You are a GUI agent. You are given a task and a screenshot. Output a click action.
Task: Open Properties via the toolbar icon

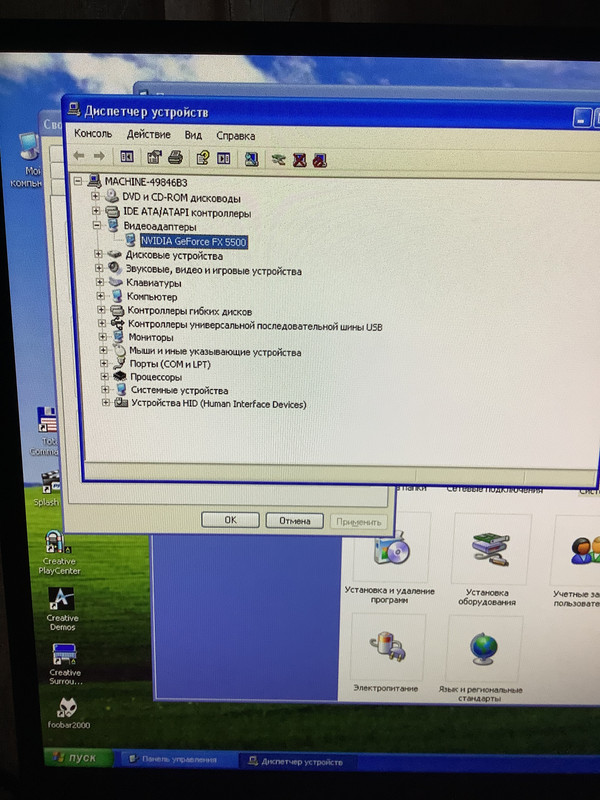tap(154, 157)
